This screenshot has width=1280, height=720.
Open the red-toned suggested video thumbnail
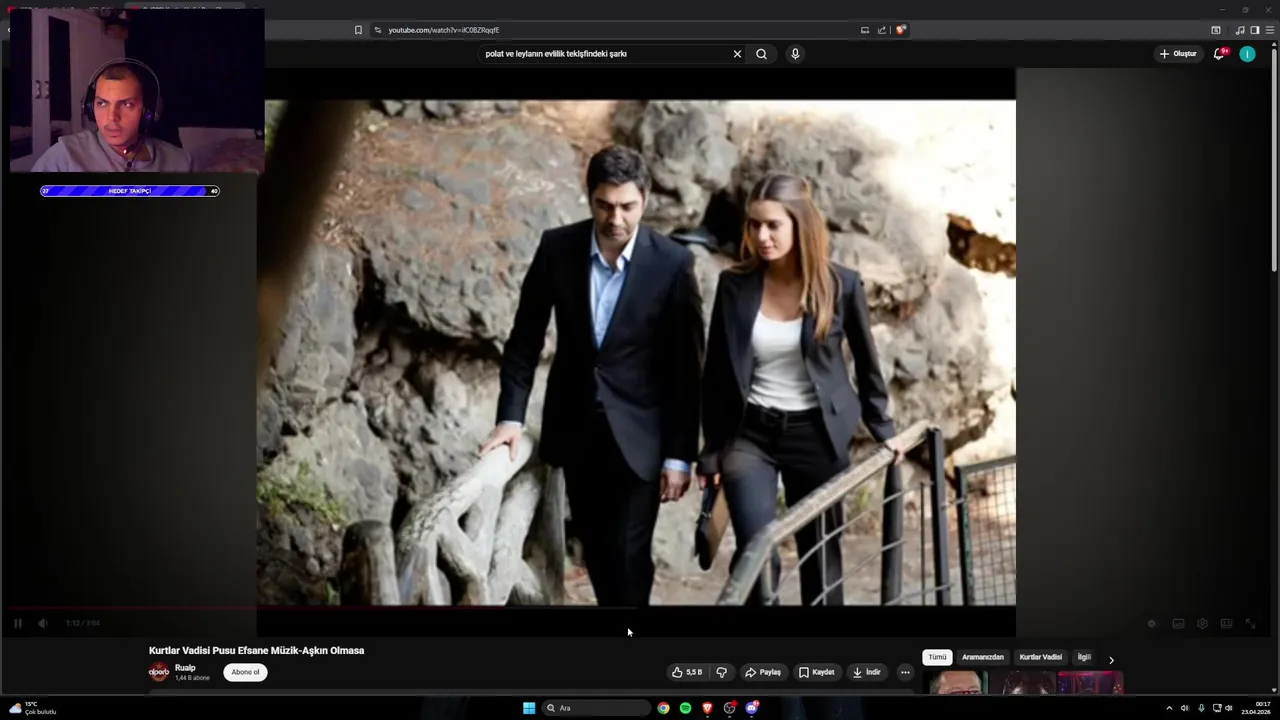click(x=1090, y=683)
